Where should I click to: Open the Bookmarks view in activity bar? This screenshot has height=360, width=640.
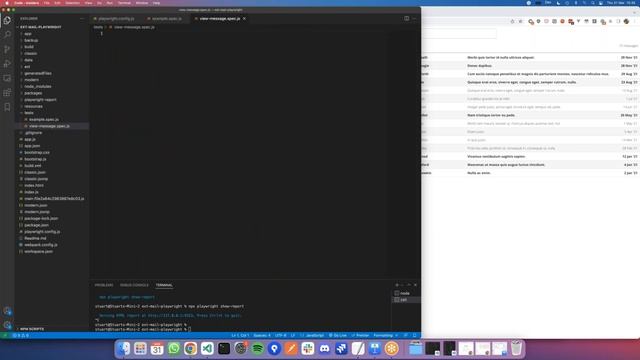7,107
